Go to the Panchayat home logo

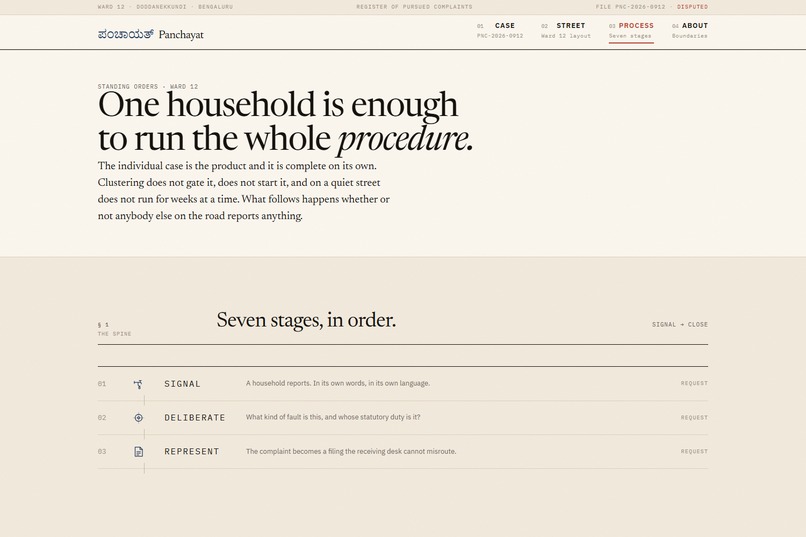pyautogui.click(x=151, y=34)
